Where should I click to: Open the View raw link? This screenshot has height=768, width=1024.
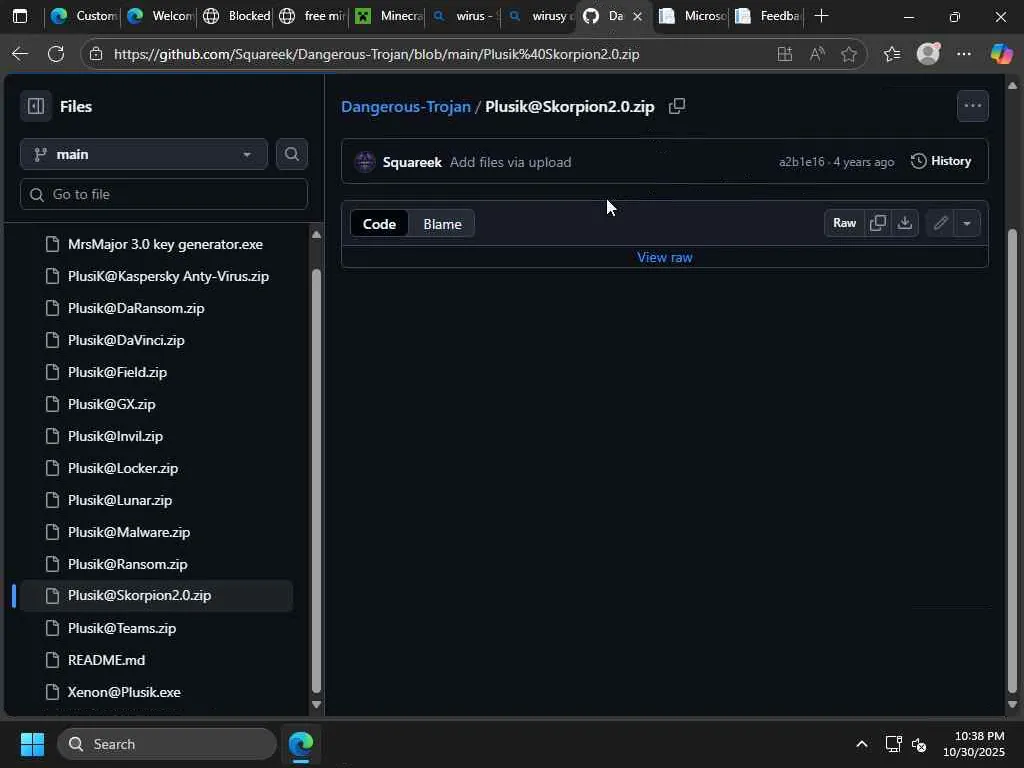tap(664, 257)
